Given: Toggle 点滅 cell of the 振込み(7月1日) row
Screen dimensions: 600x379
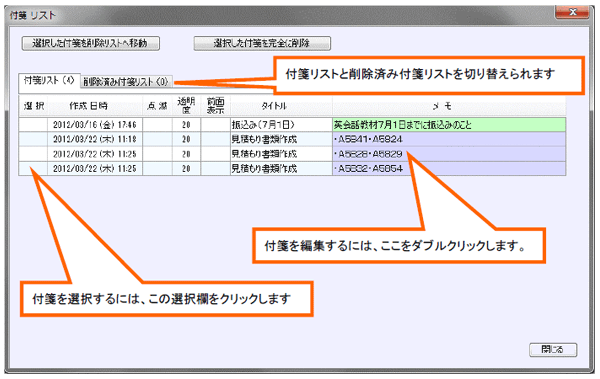Looking at the screenshot, I should (x=157, y=125).
